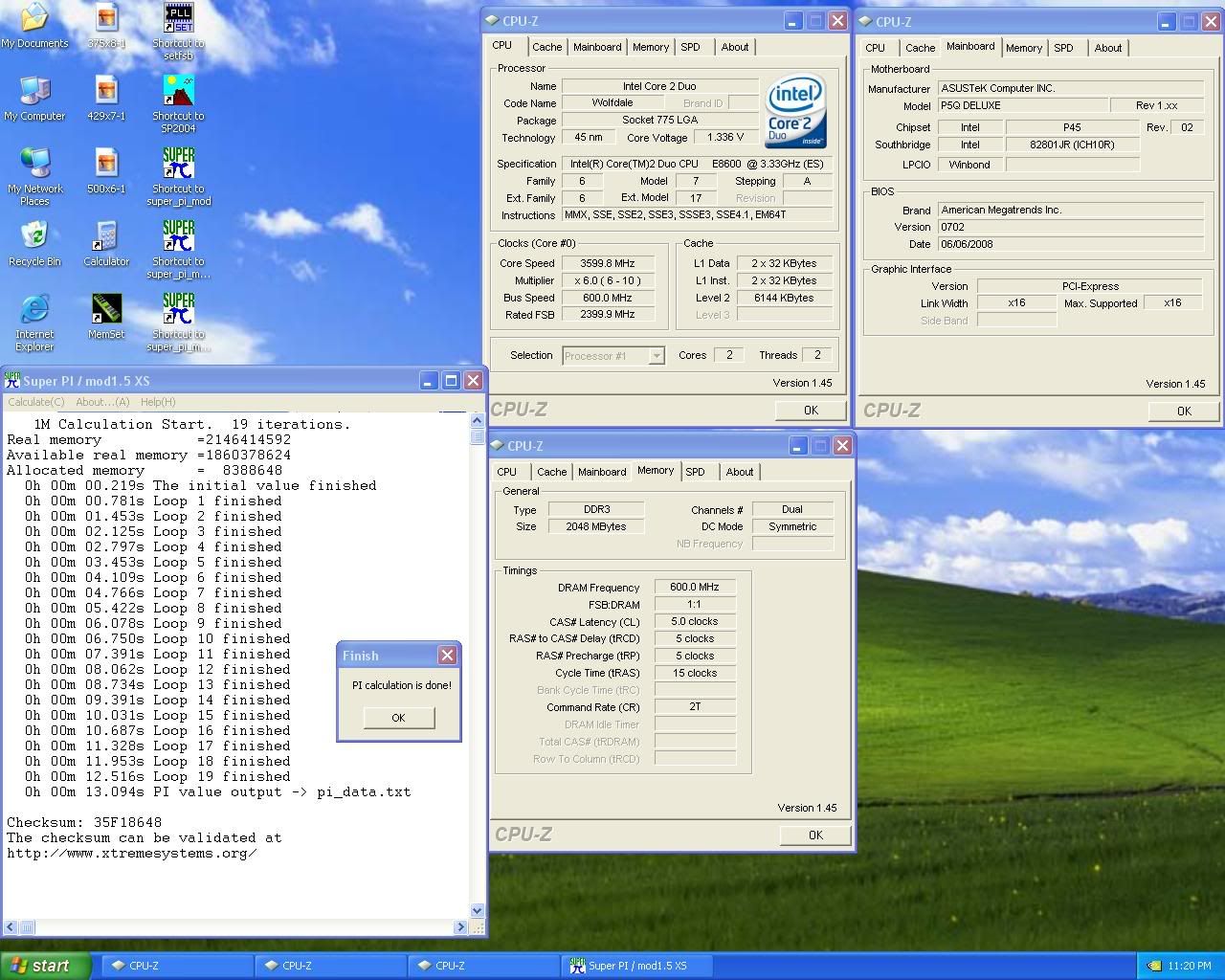Open About tab in CPU-Z Mainboard window
Image resolution: width=1225 pixels, height=980 pixels.
[x=1108, y=48]
